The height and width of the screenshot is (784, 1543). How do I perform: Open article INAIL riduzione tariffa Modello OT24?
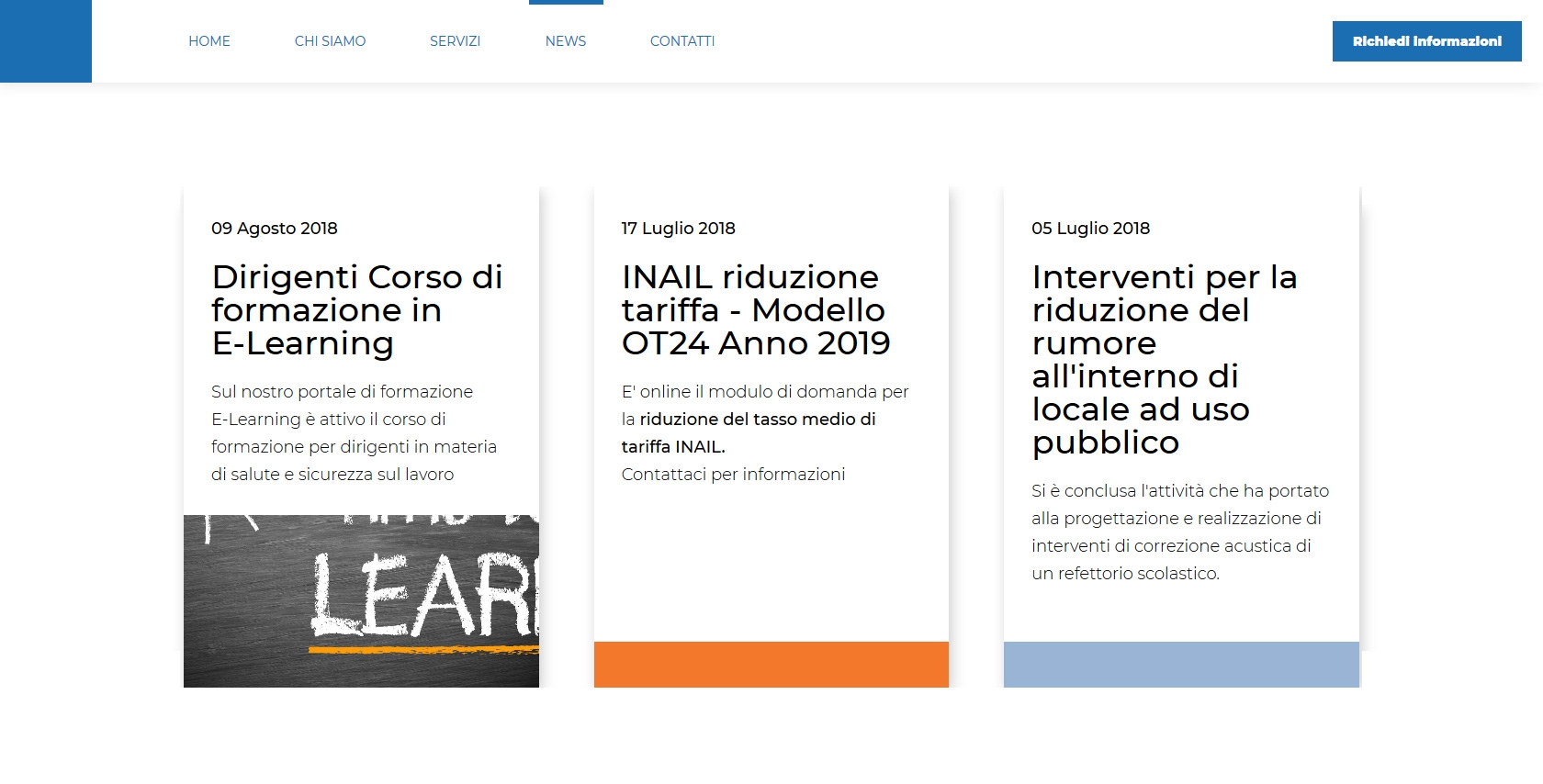[756, 310]
